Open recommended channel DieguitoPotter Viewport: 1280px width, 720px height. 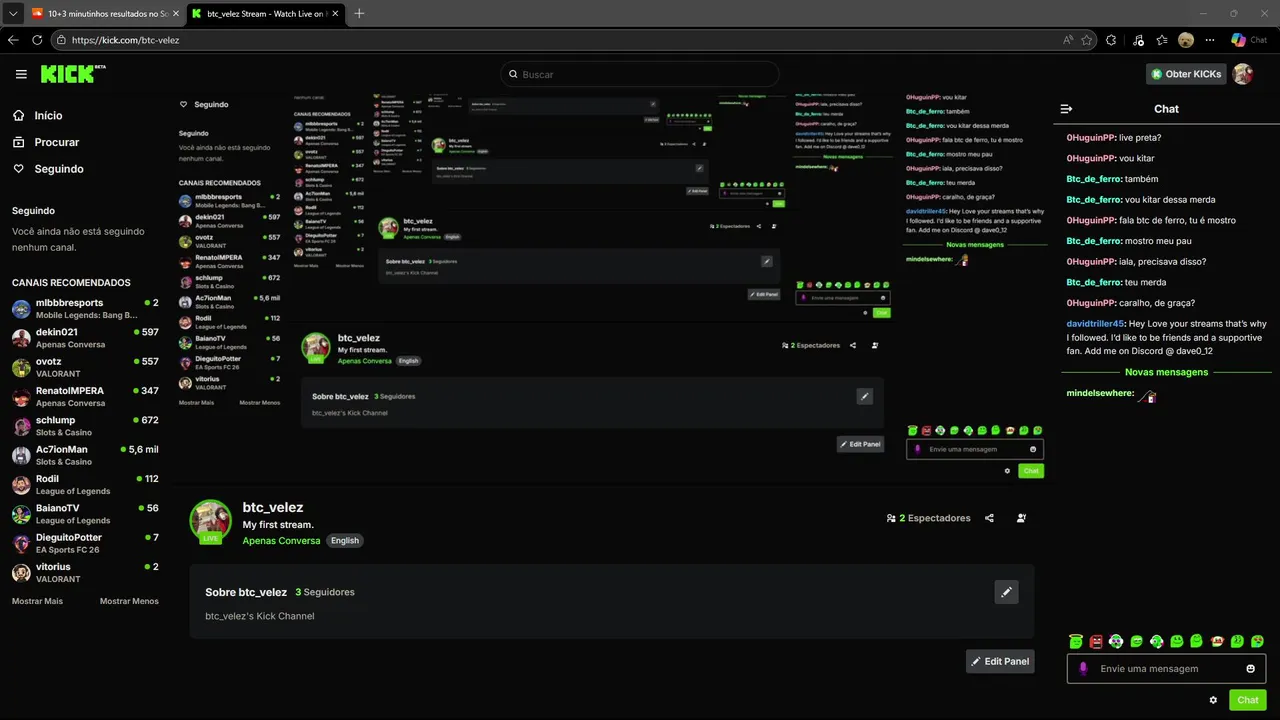(85, 544)
